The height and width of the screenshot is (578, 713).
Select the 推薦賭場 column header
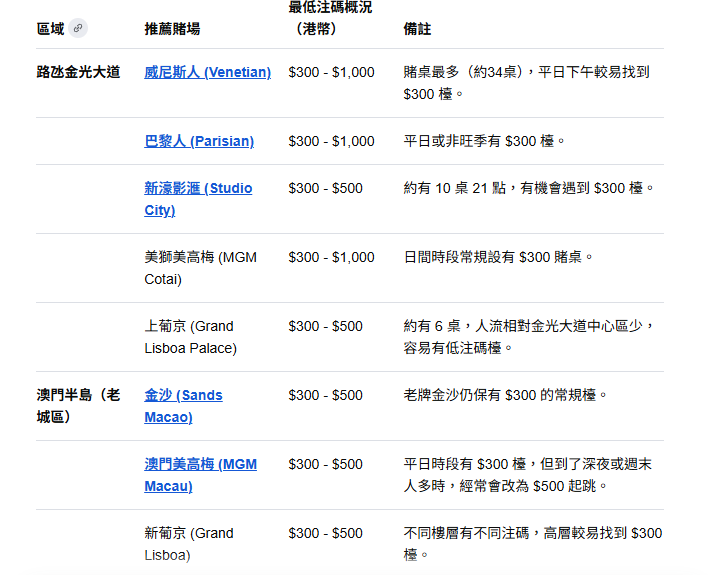(172, 29)
